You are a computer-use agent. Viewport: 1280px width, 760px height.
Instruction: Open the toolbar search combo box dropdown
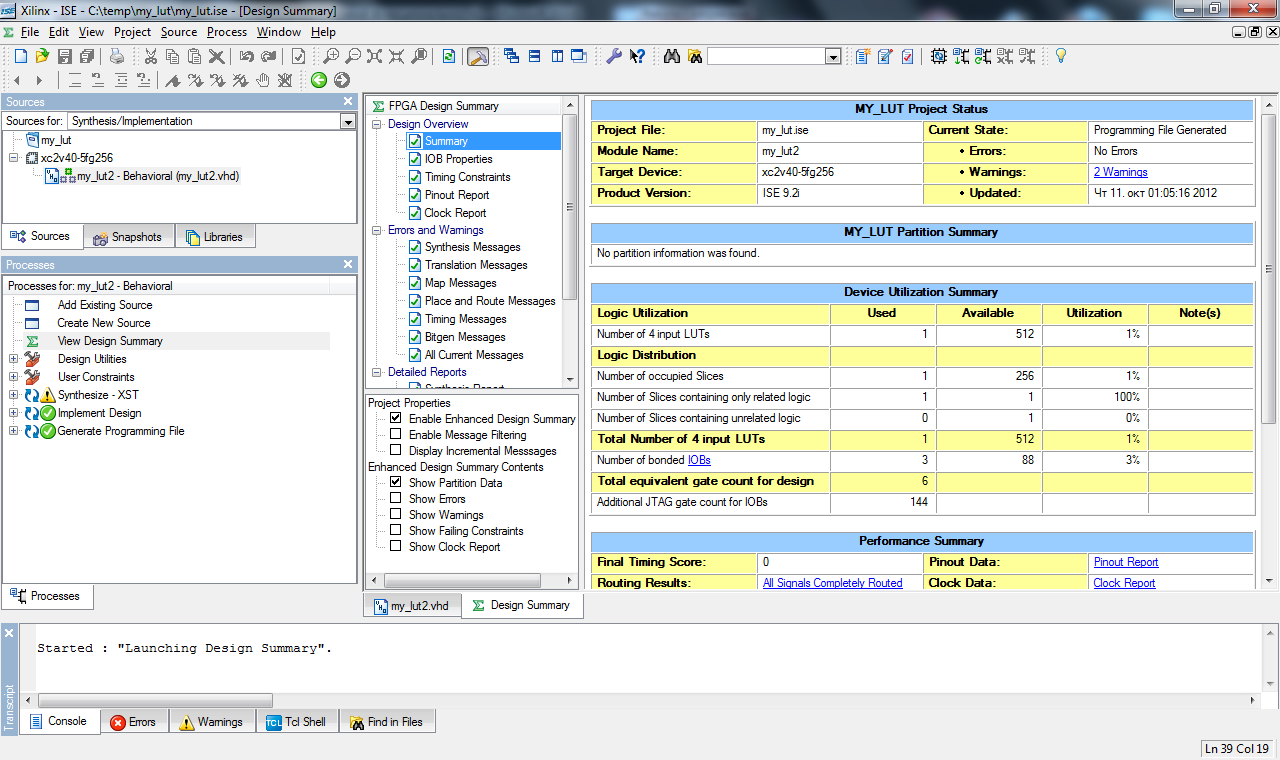[832, 57]
